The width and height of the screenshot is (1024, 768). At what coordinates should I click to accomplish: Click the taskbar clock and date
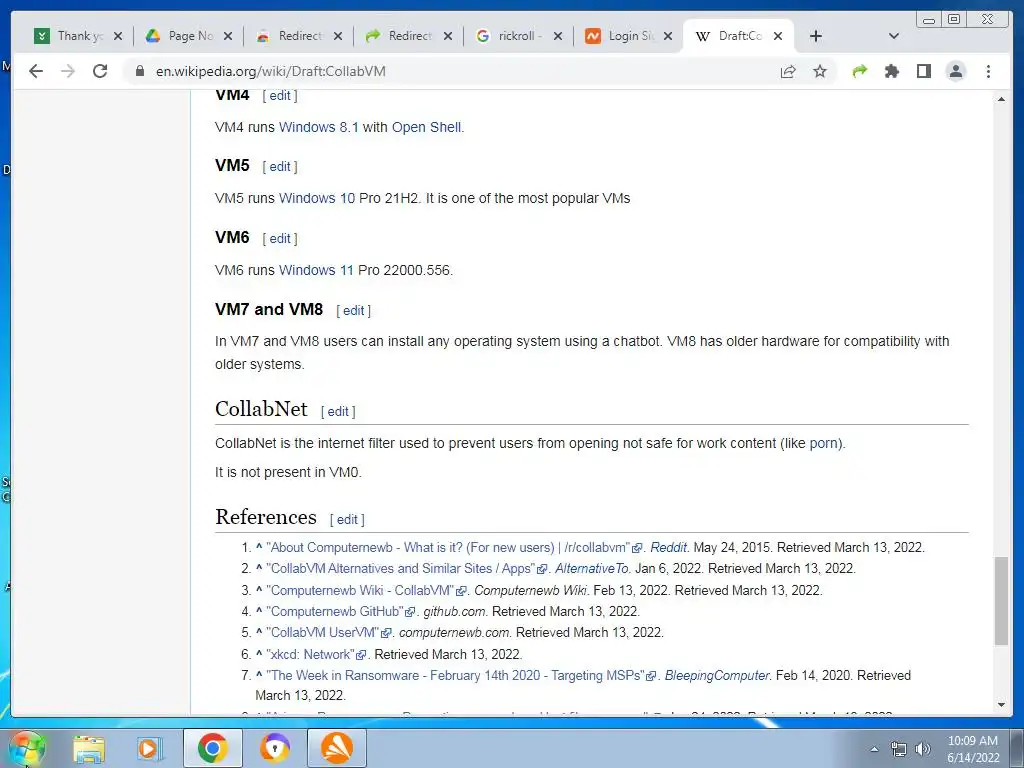[x=973, y=749]
